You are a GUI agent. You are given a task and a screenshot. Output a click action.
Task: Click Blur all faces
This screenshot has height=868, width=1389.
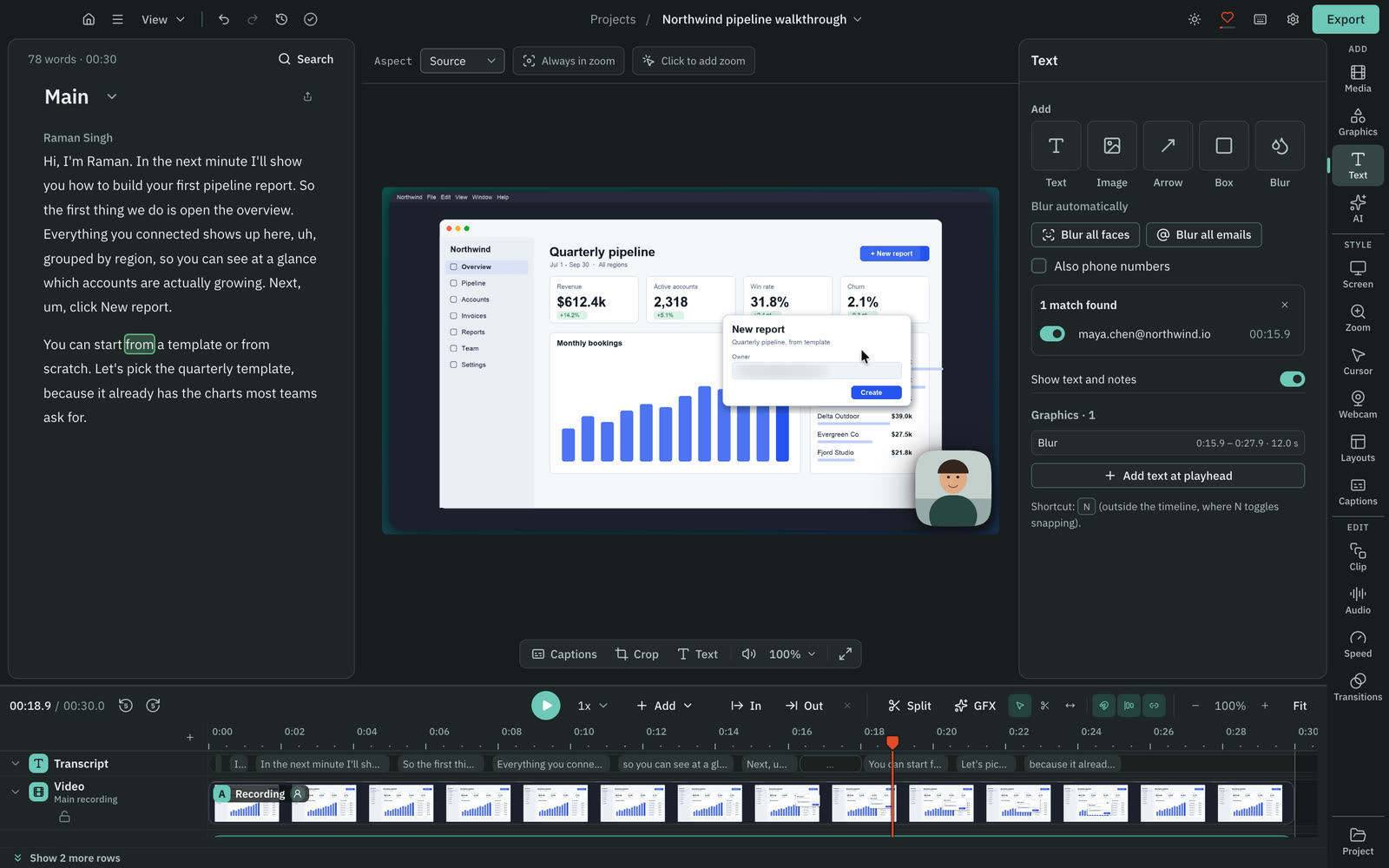(1085, 235)
